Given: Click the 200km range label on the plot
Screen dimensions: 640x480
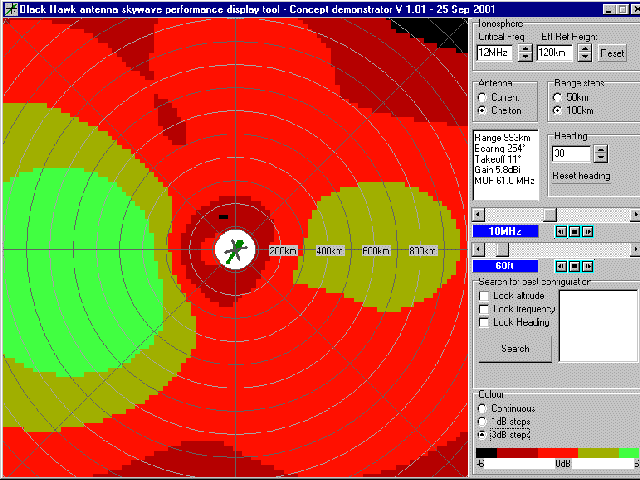Looking at the screenshot, I should (x=283, y=251).
